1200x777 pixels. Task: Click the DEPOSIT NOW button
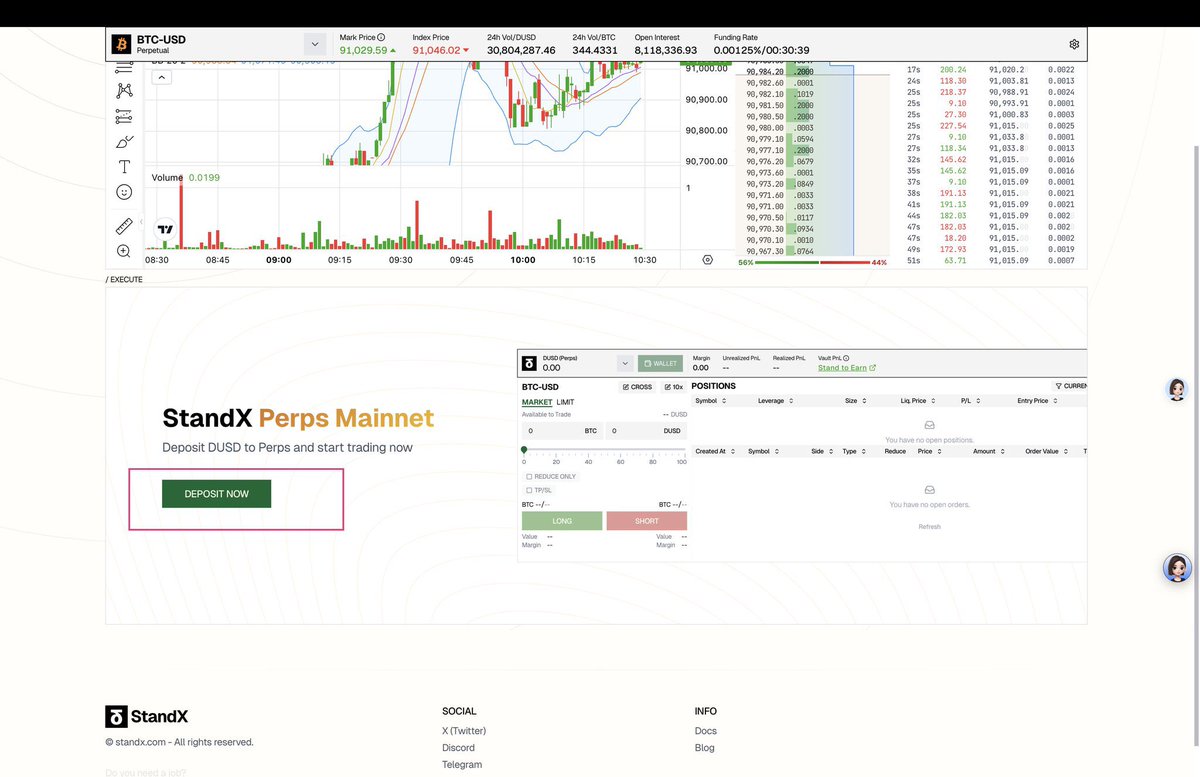click(216, 494)
